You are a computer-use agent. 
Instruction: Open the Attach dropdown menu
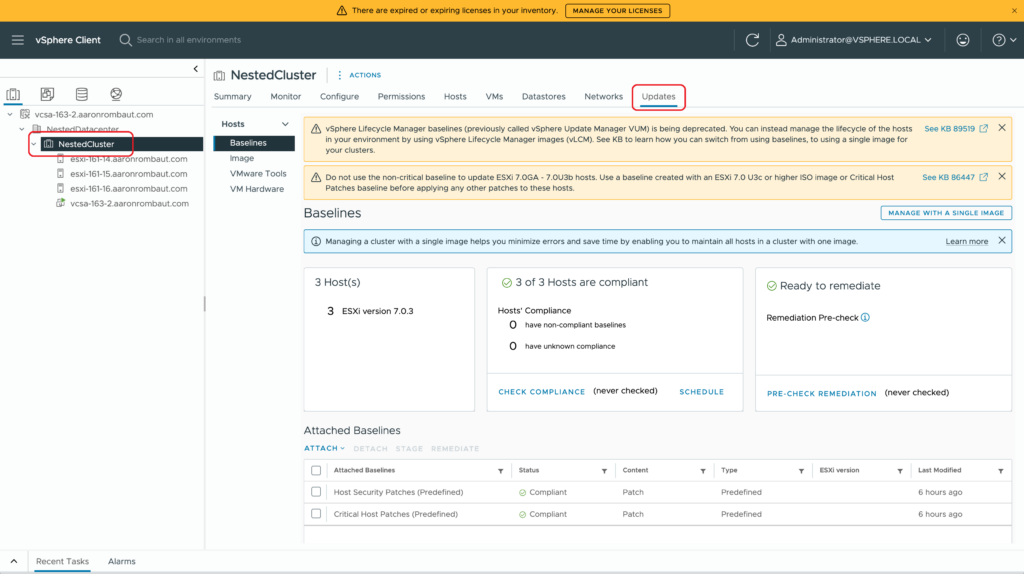click(x=324, y=449)
